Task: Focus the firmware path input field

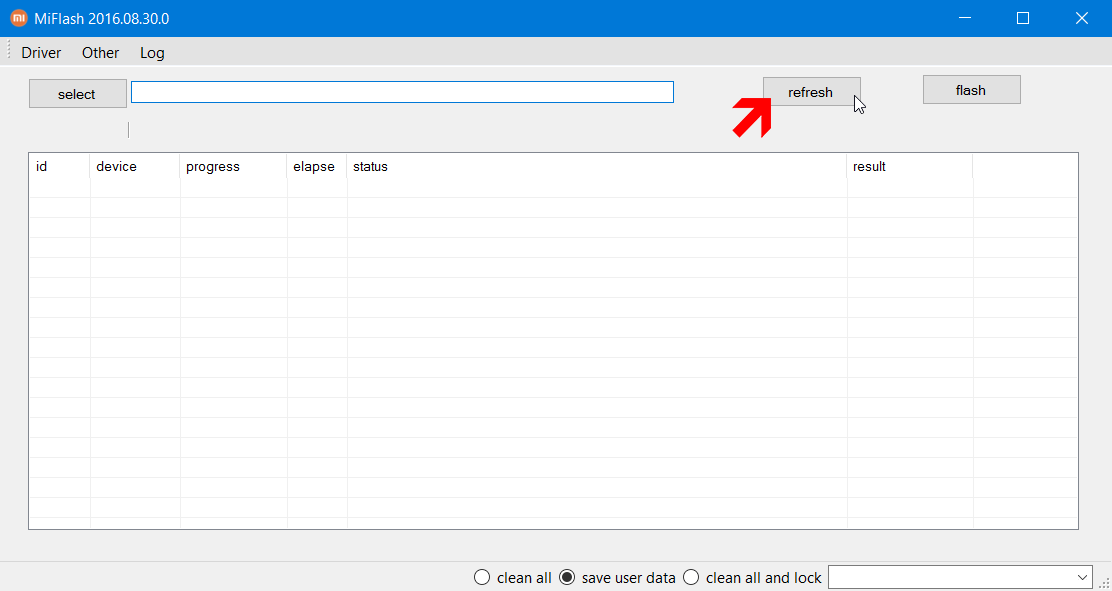Action: tap(402, 92)
